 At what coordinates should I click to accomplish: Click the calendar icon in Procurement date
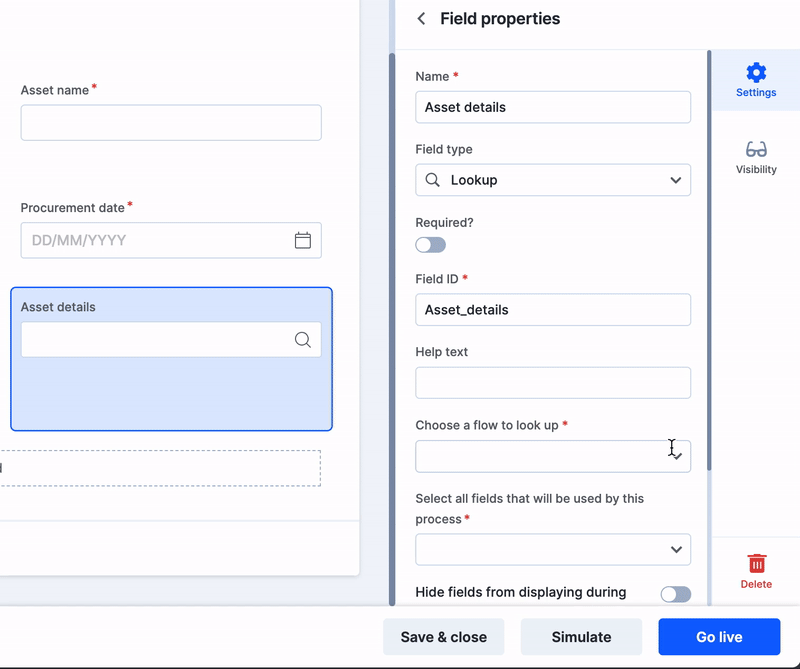click(x=303, y=240)
